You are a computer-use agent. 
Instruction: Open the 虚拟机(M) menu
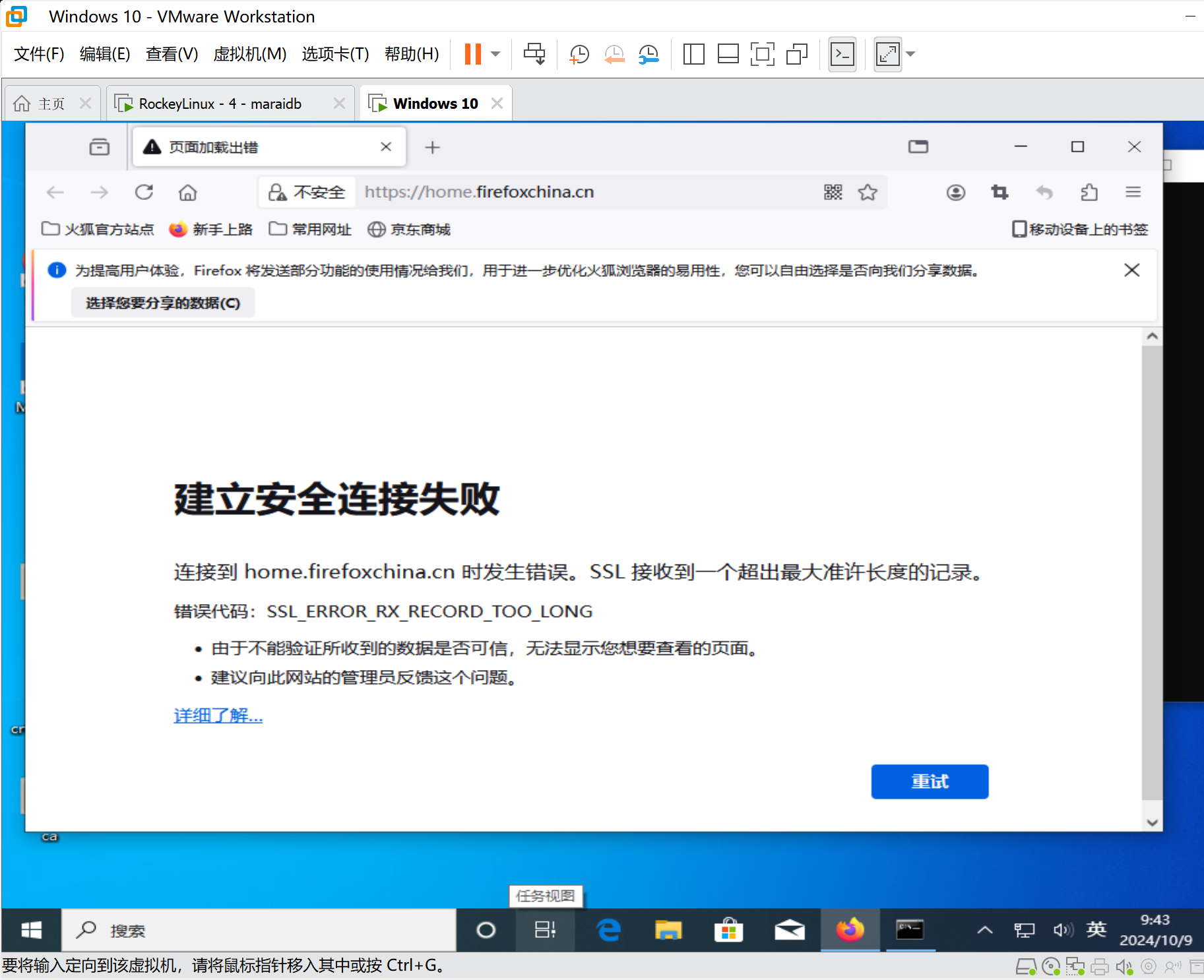pyautogui.click(x=250, y=54)
